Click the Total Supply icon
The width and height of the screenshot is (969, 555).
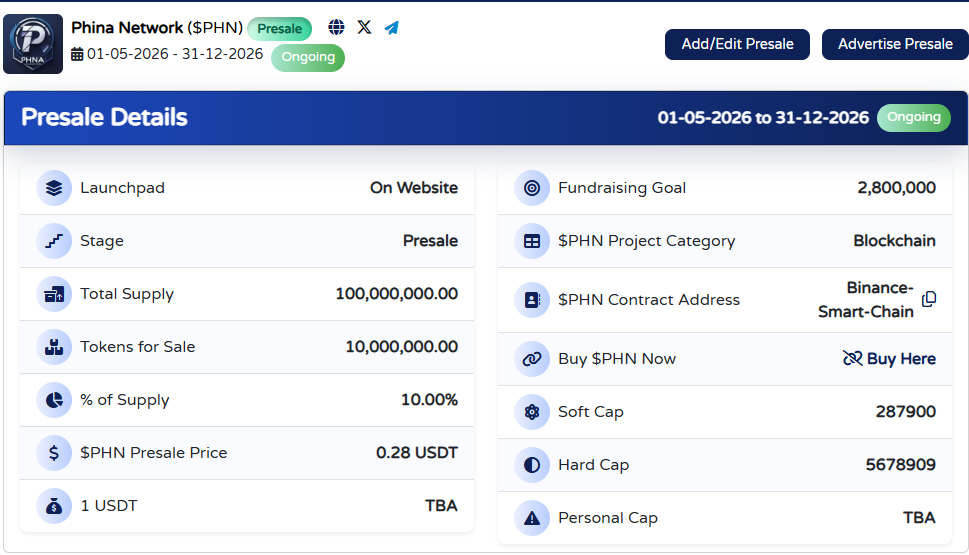coord(54,294)
